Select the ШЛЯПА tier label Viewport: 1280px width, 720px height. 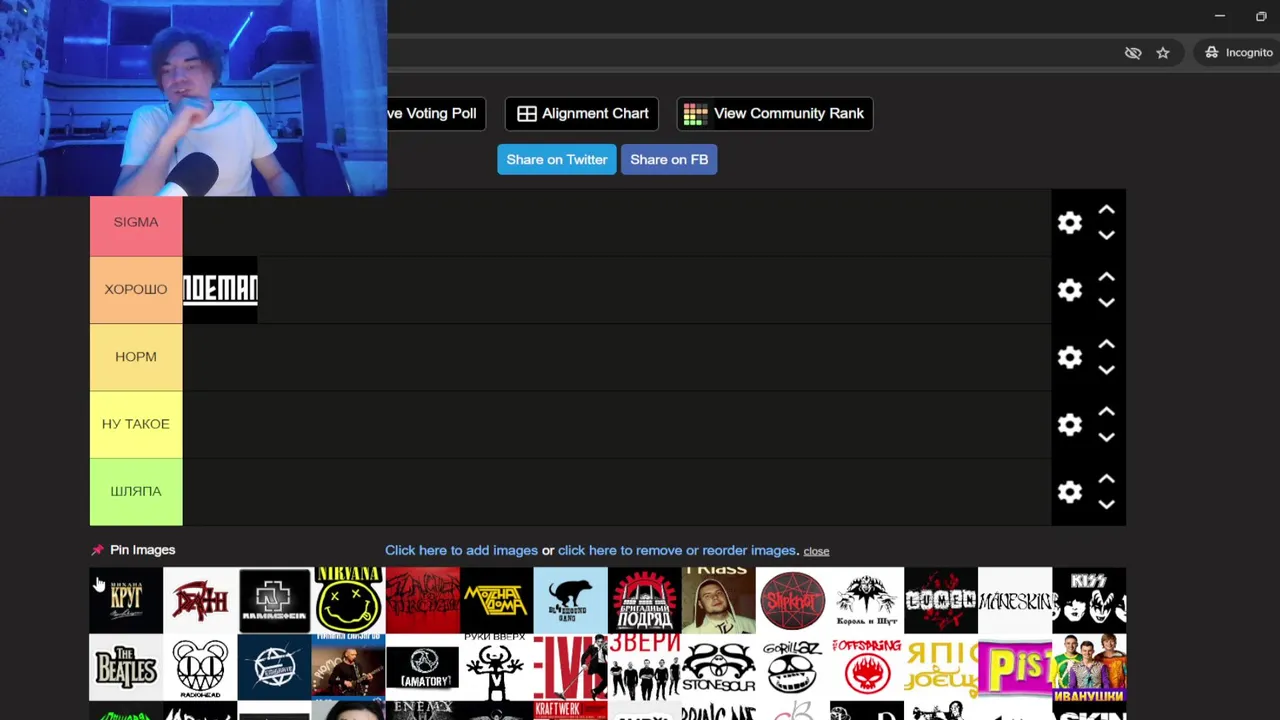click(136, 491)
